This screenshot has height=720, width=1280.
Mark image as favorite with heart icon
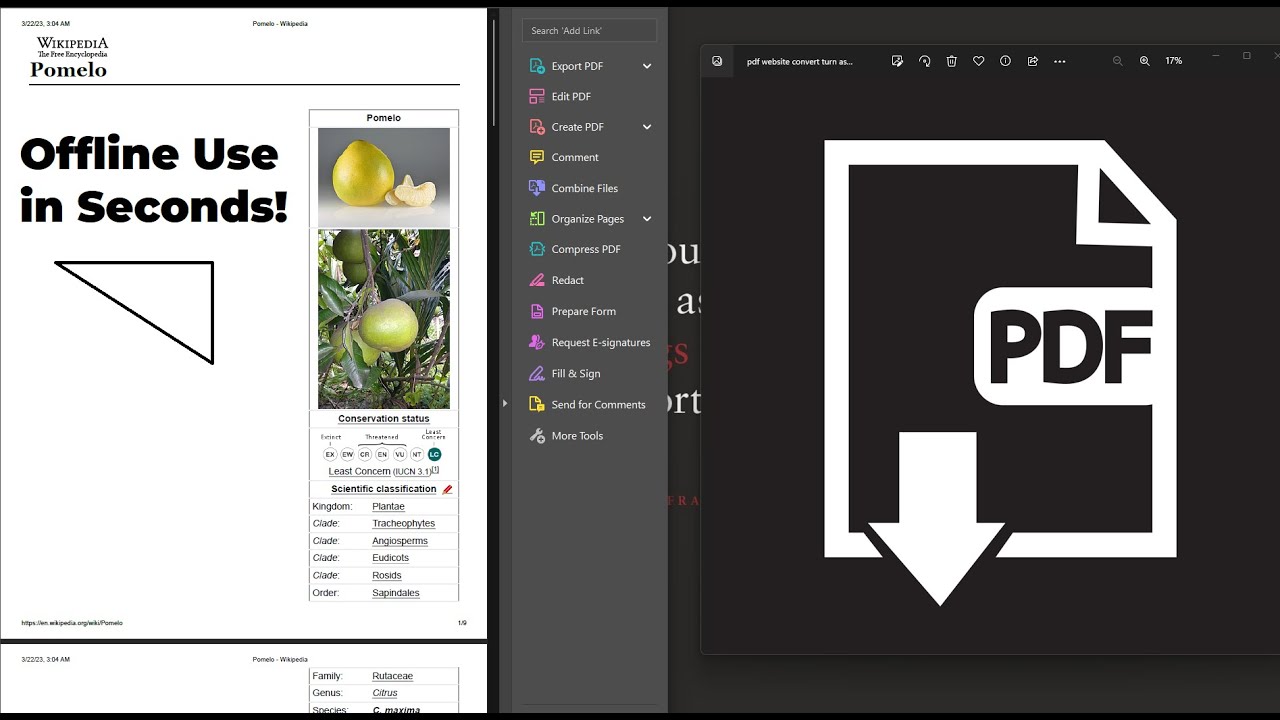[x=978, y=61]
